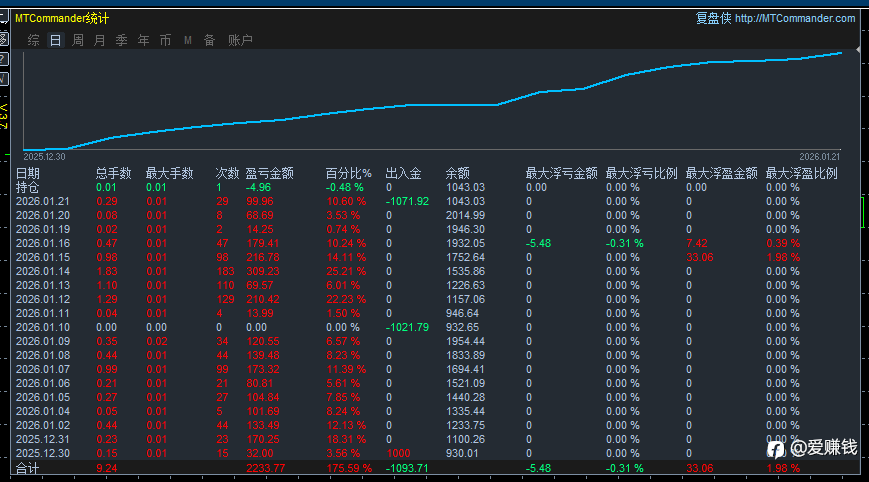Viewport: 869px width, 482px height.
Task: Click the 309.23 profit value
Action: (263, 271)
